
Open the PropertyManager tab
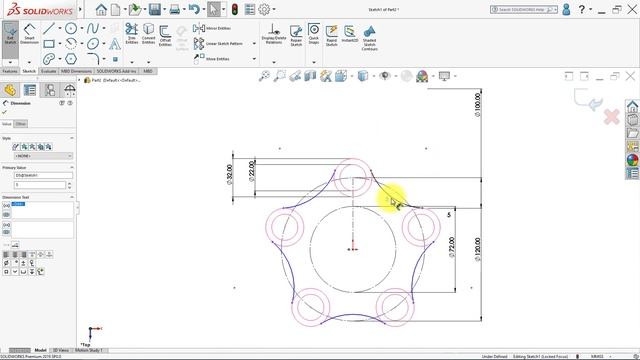30,90
